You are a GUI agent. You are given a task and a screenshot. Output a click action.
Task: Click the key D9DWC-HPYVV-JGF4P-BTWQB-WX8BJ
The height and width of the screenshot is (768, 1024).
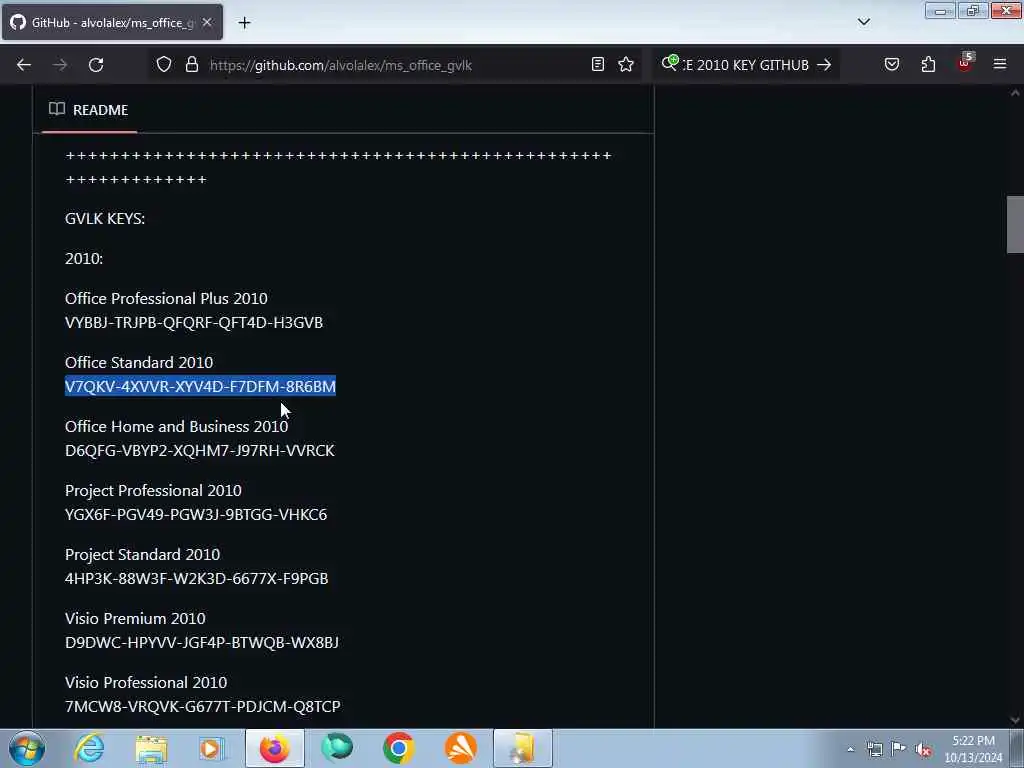click(202, 643)
